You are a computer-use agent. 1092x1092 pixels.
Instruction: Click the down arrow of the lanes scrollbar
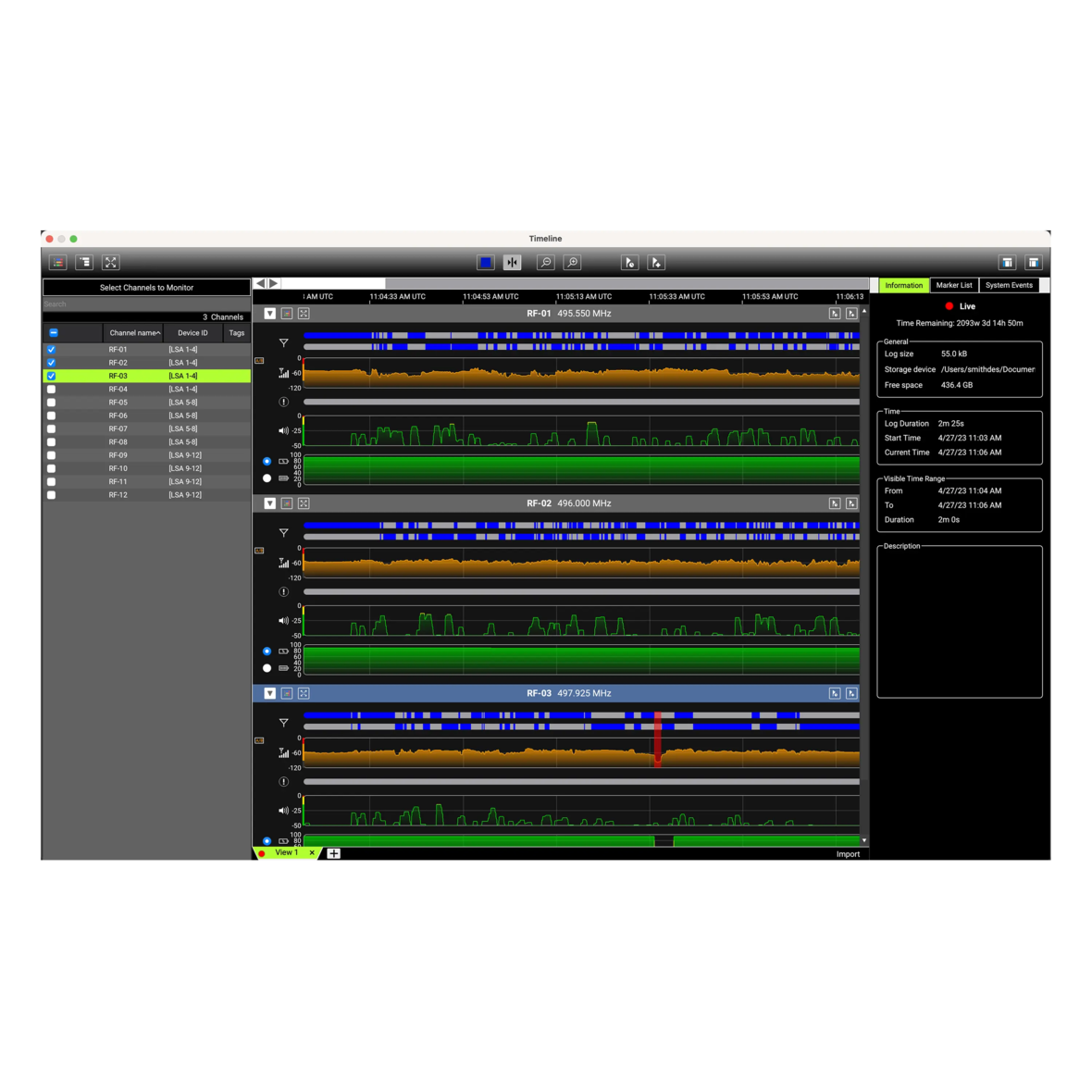864,840
